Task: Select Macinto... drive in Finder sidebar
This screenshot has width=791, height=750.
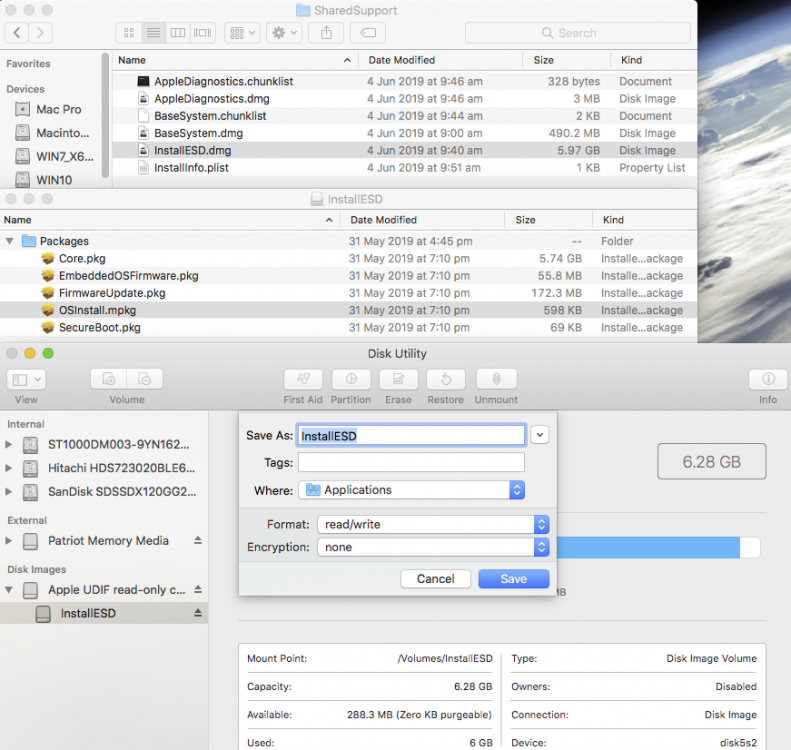Action: (x=52, y=133)
